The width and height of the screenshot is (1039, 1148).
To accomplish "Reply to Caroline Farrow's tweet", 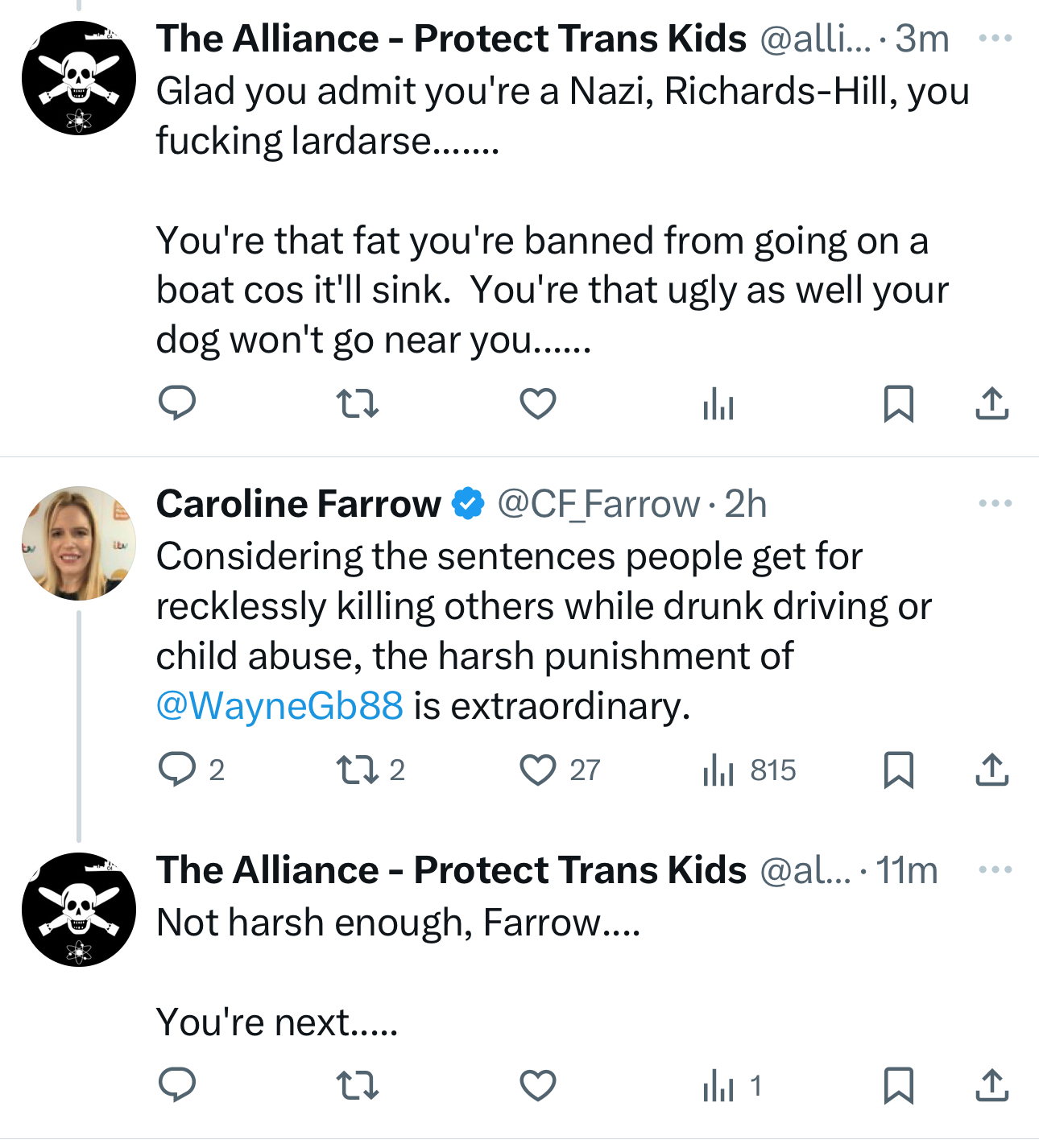I will [177, 770].
